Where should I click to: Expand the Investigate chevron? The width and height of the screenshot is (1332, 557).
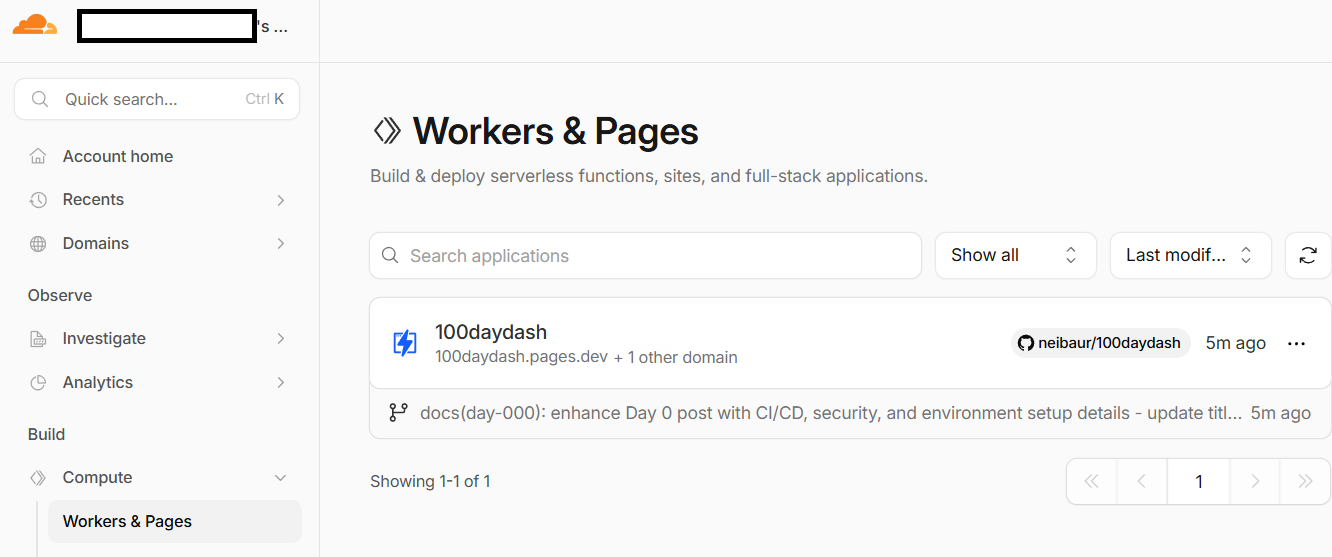click(281, 339)
